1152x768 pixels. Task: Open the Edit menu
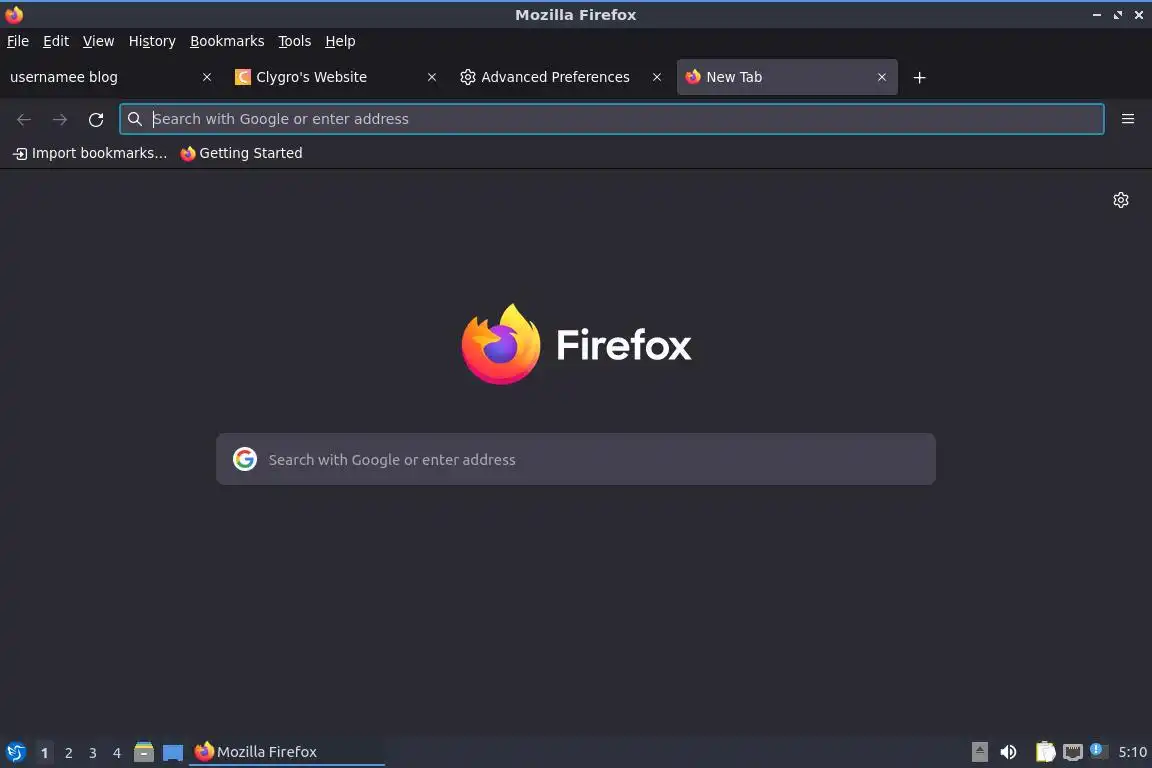tap(56, 41)
